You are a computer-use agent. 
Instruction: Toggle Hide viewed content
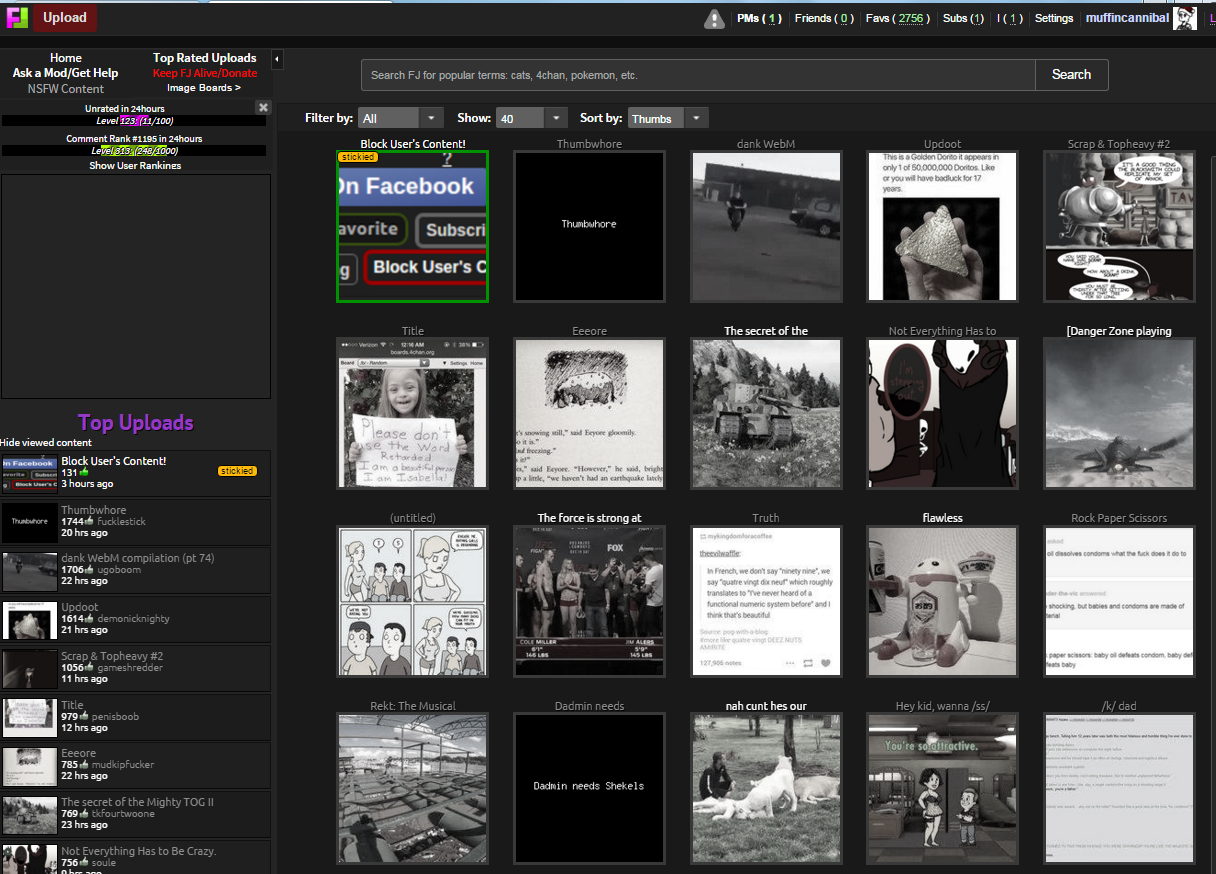click(46, 442)
